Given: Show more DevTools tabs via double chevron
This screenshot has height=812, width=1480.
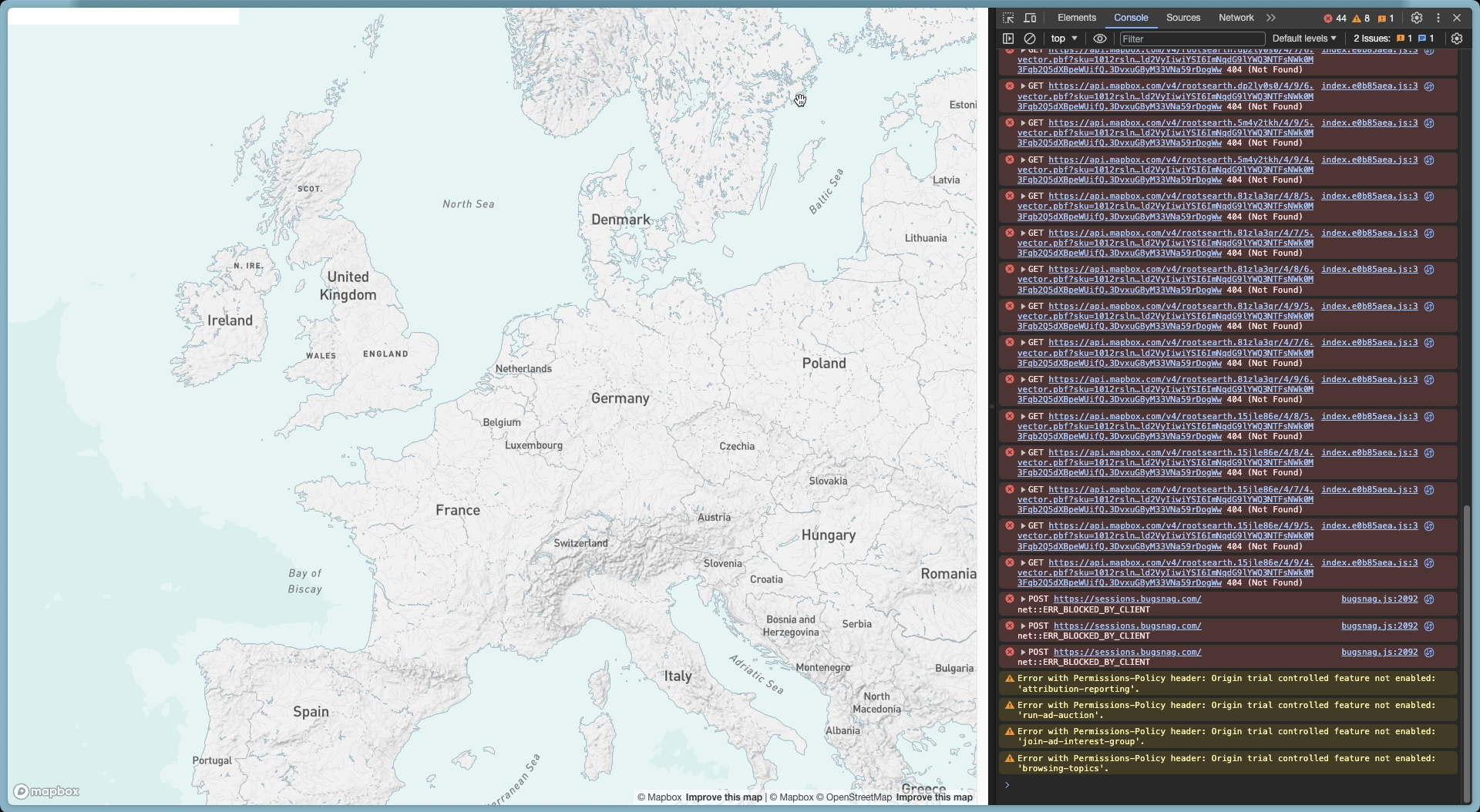Looking at the screenshot, I should [1271, 18].
